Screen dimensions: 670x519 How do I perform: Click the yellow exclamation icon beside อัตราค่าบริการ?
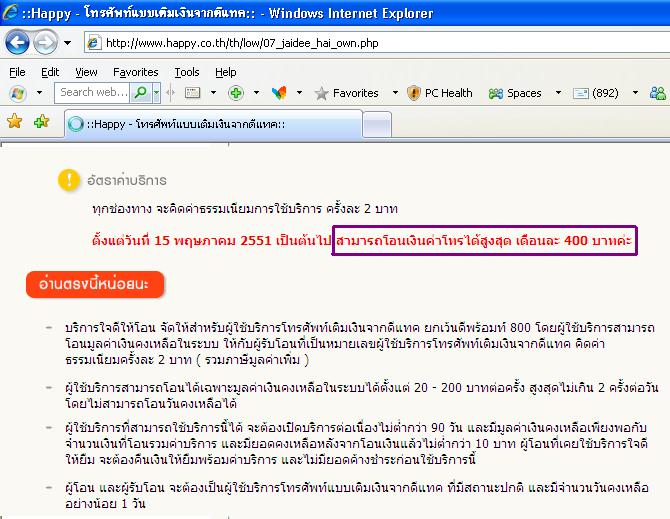69,179
